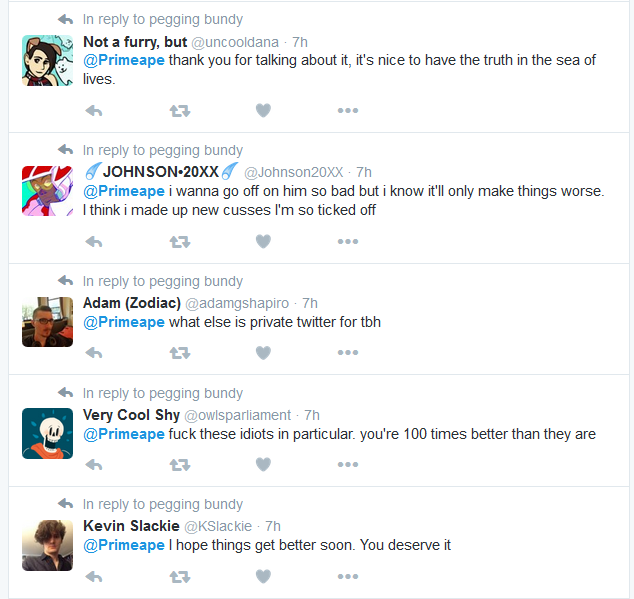Like the Very Cool Shy tweet

click(263, 464)
